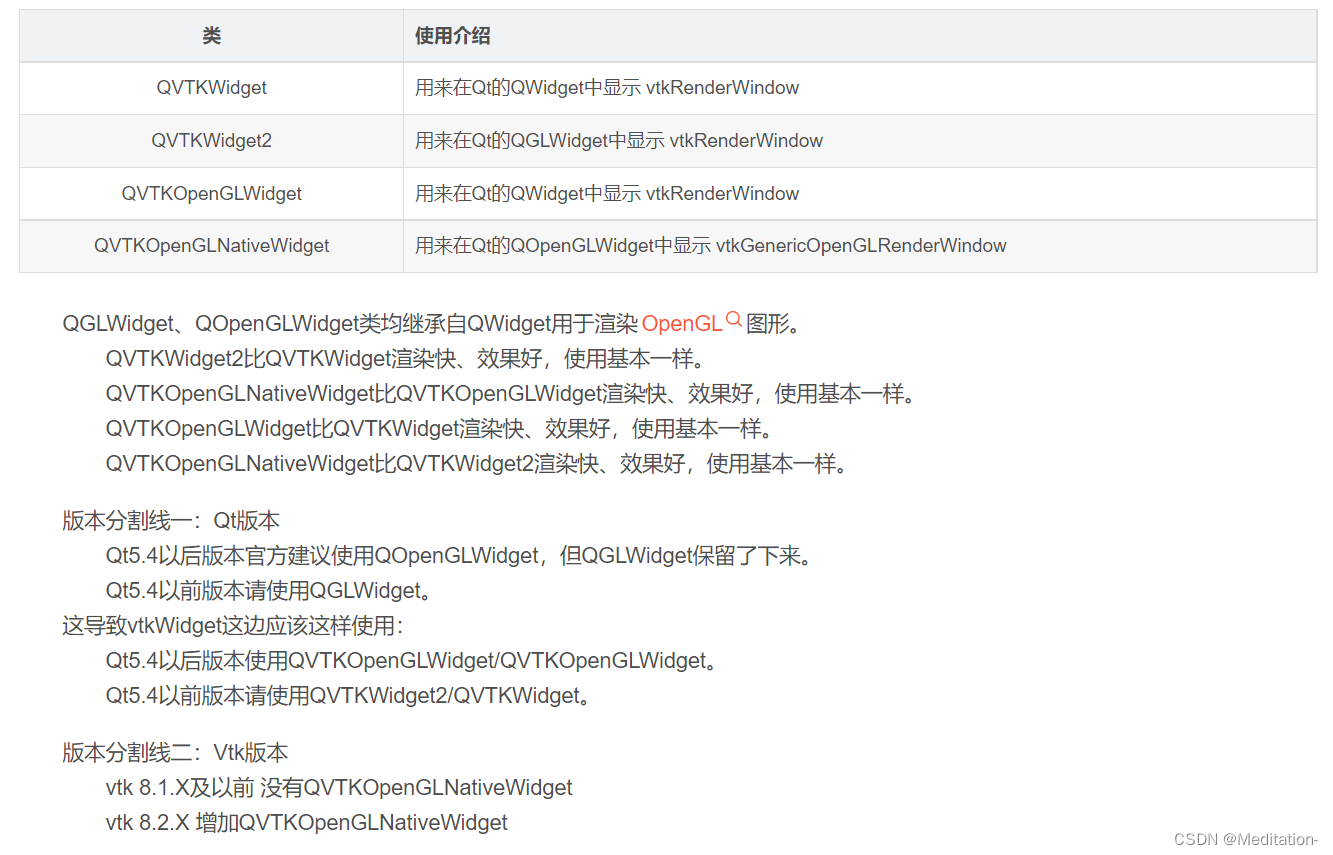Click the line 'QGLWidget、QOpenGLWidget类均继承自QWidget'

coord(432,324)
